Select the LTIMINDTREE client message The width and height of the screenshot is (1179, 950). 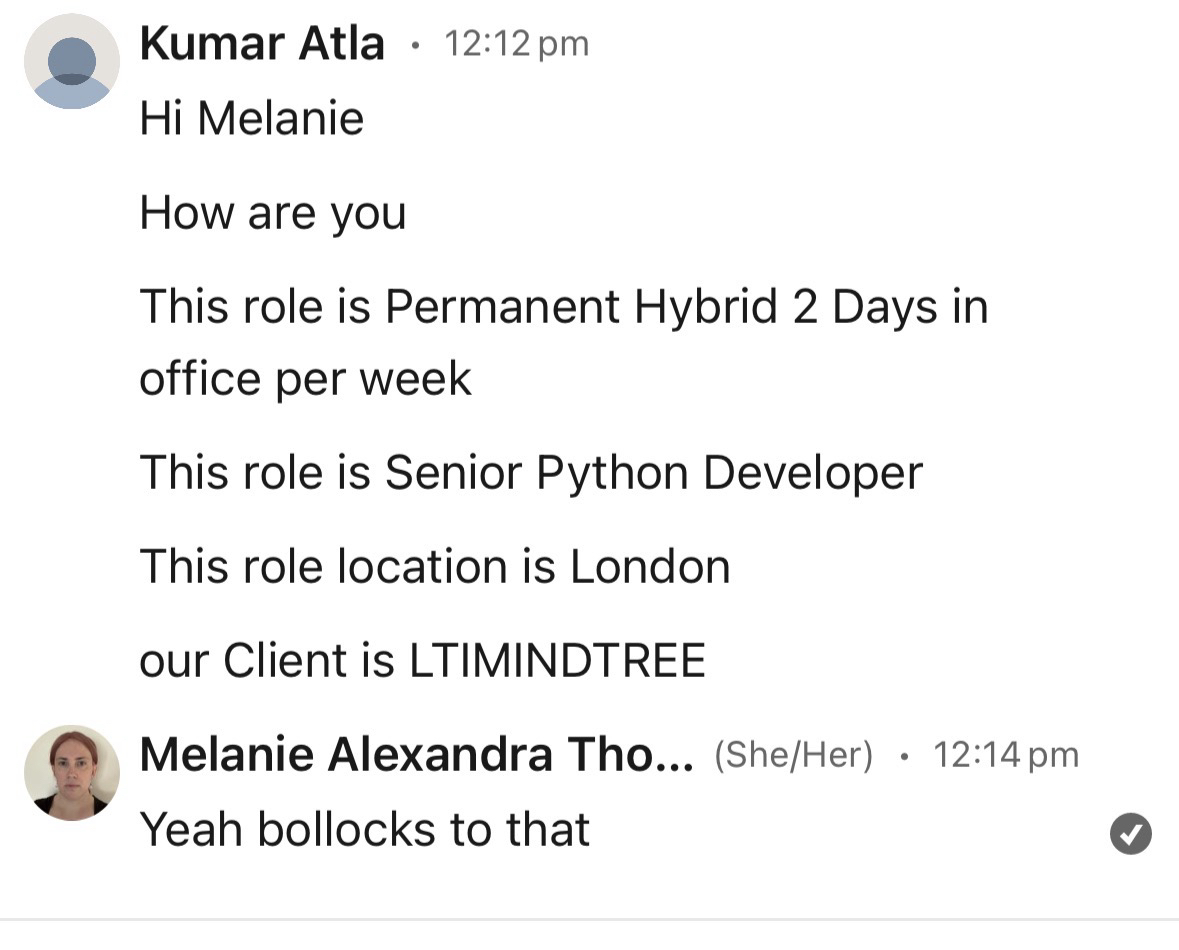(422, 661)
